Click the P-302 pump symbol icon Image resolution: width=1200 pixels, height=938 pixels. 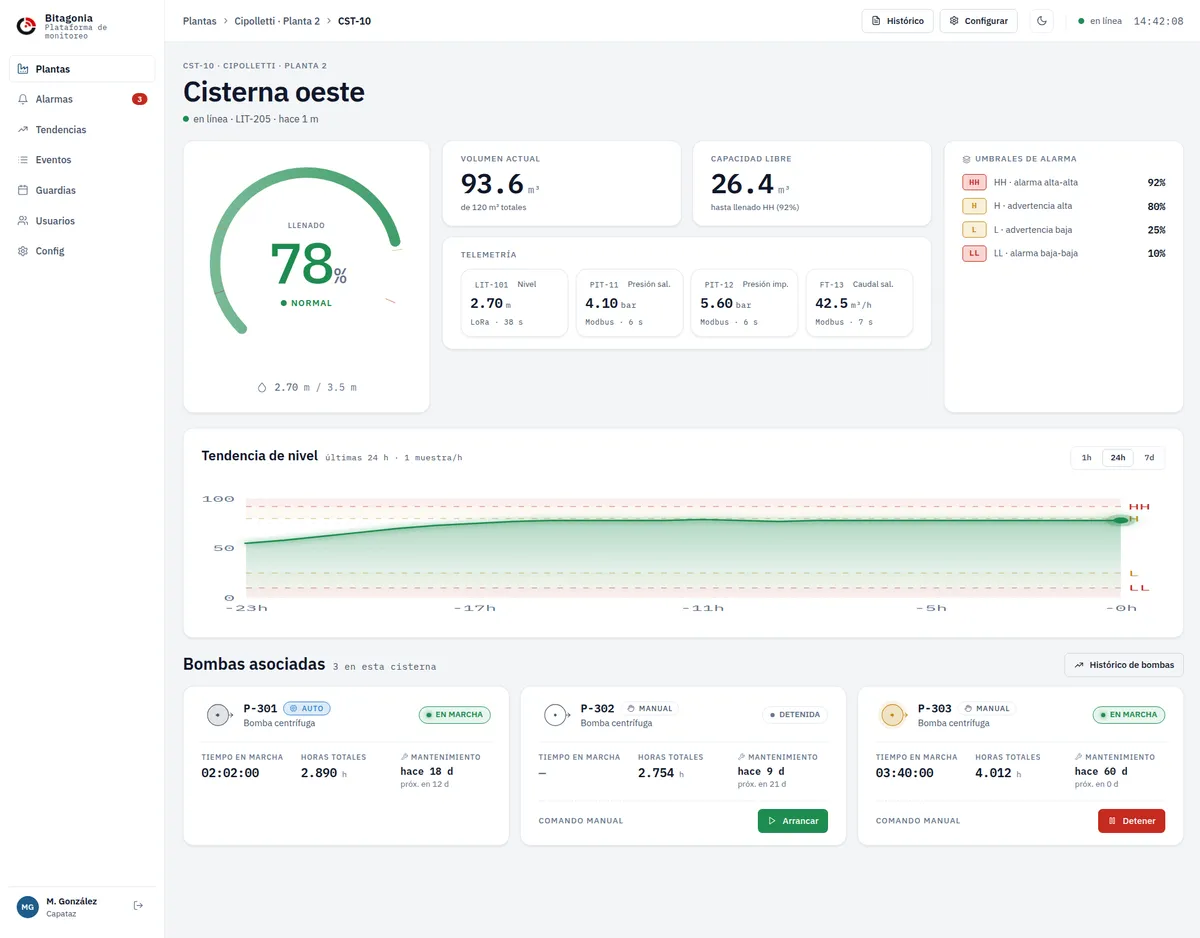click(556, 715)
